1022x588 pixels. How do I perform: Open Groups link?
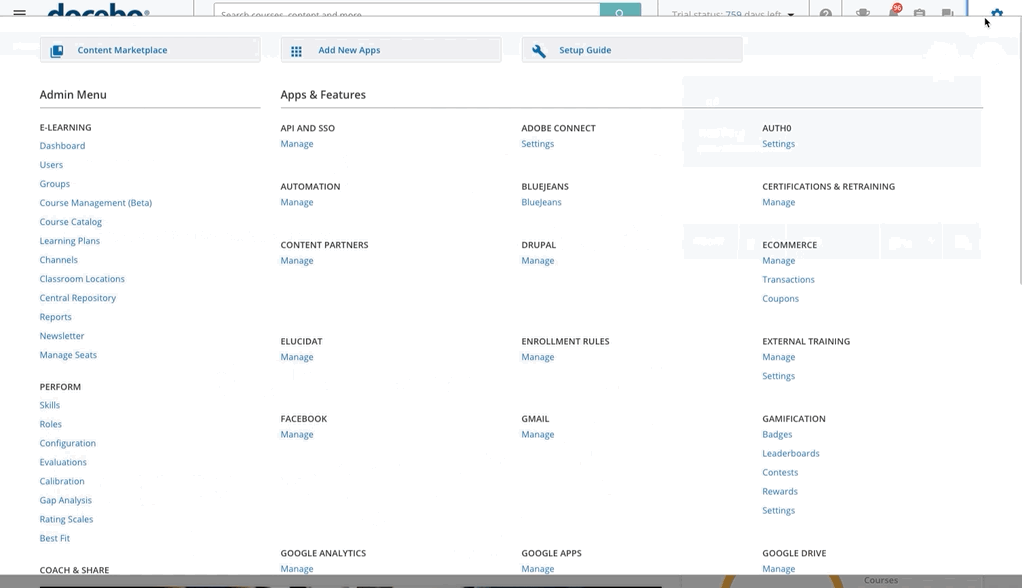(55, 184)
